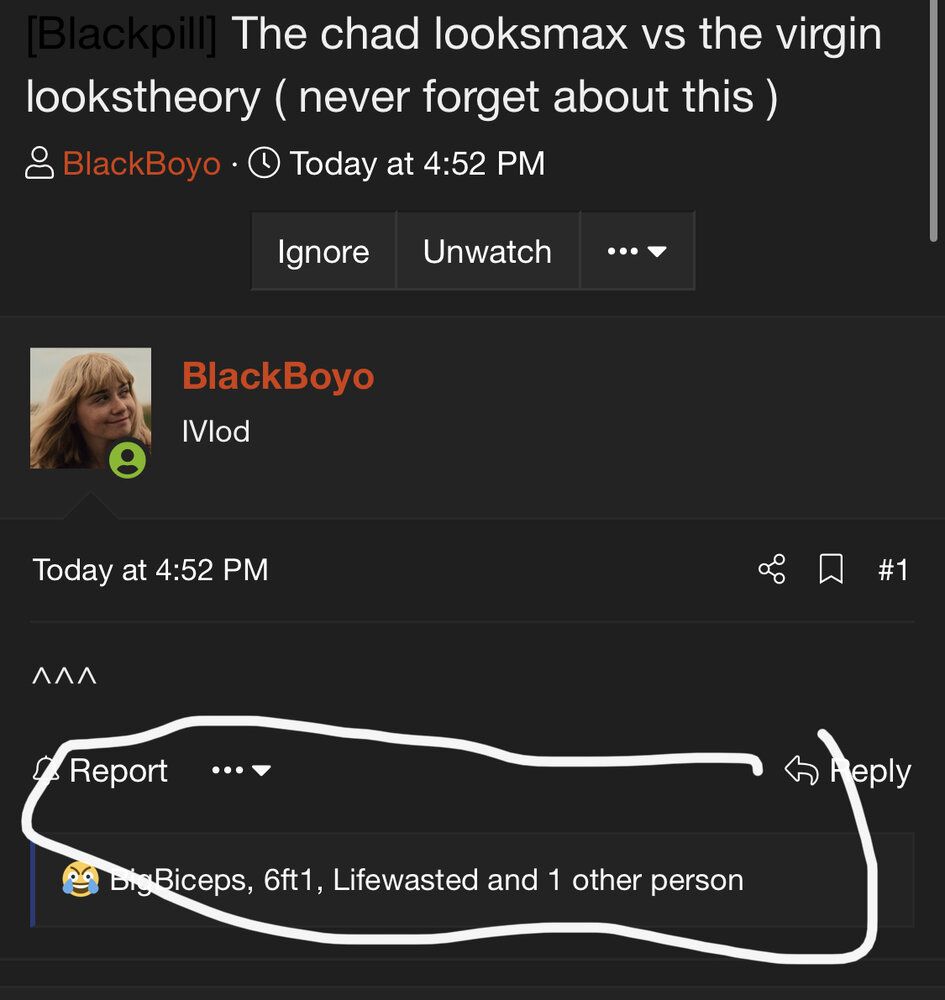Expand the post options menu next to Report
The image size is (945, 1000).
pos(241,770)
